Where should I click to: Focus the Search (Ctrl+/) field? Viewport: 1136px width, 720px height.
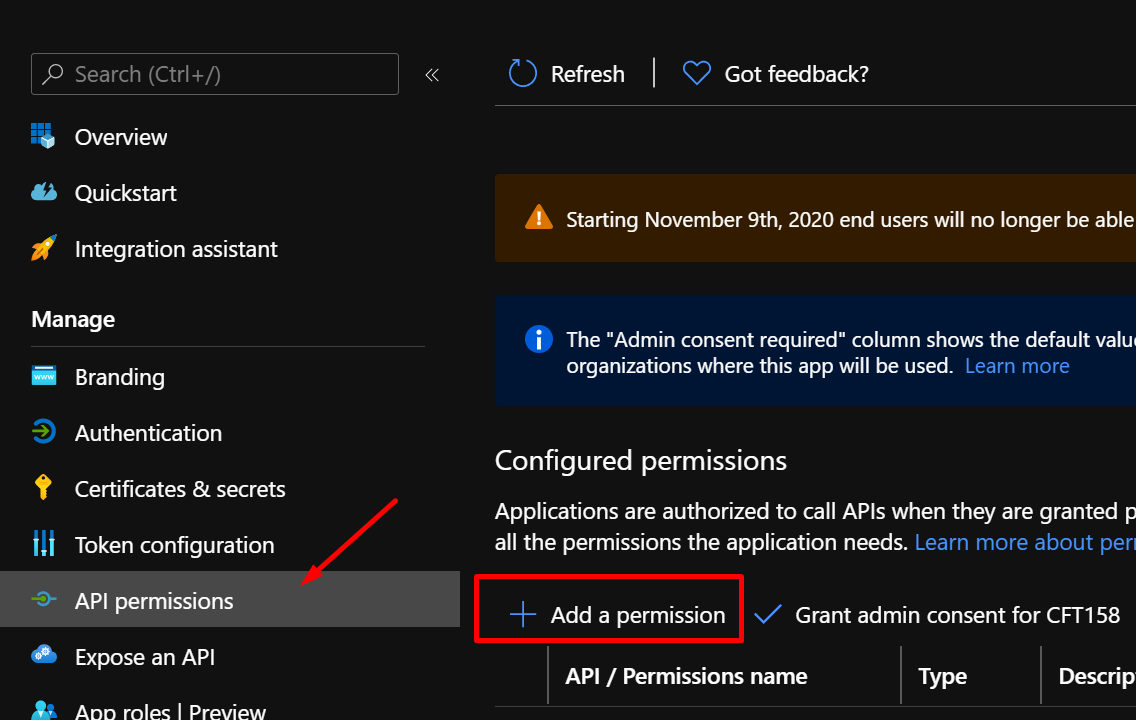(215, 74)
